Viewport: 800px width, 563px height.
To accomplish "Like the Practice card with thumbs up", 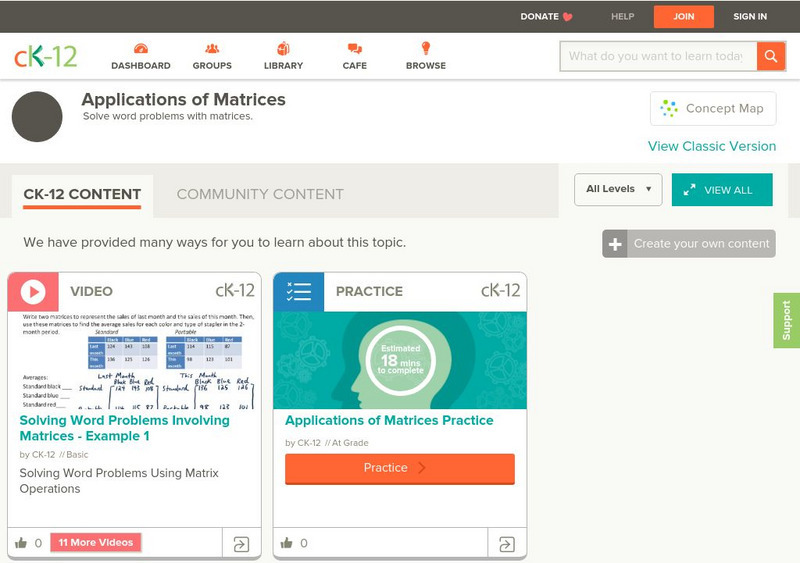I will 287,543.
